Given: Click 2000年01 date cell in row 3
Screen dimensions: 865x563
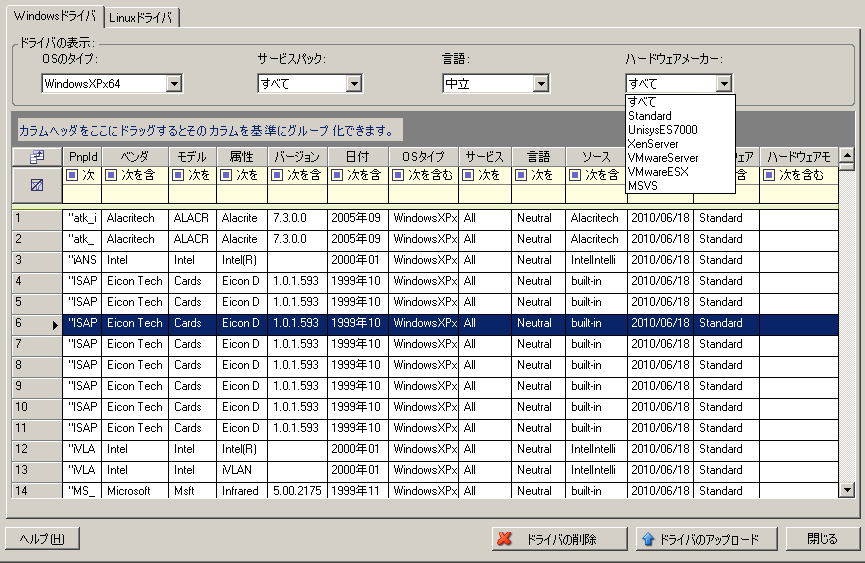Looking at the screenshot, I should [x=358, y=260].
